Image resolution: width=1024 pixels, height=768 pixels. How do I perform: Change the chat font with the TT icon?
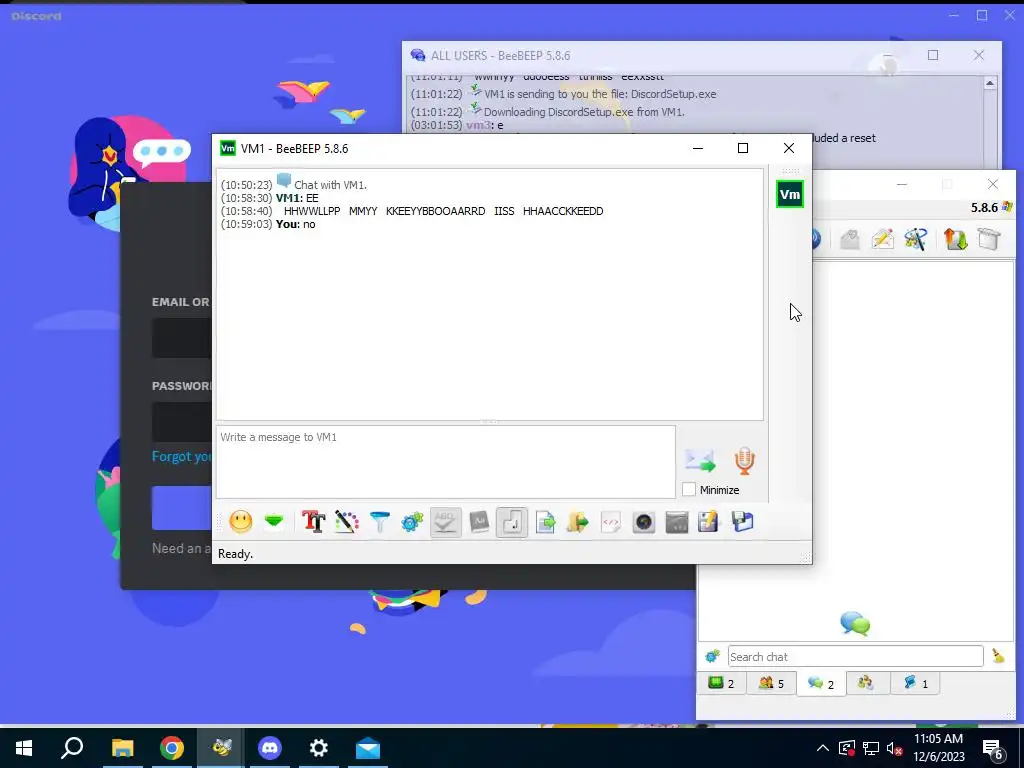tap(313, 522)
